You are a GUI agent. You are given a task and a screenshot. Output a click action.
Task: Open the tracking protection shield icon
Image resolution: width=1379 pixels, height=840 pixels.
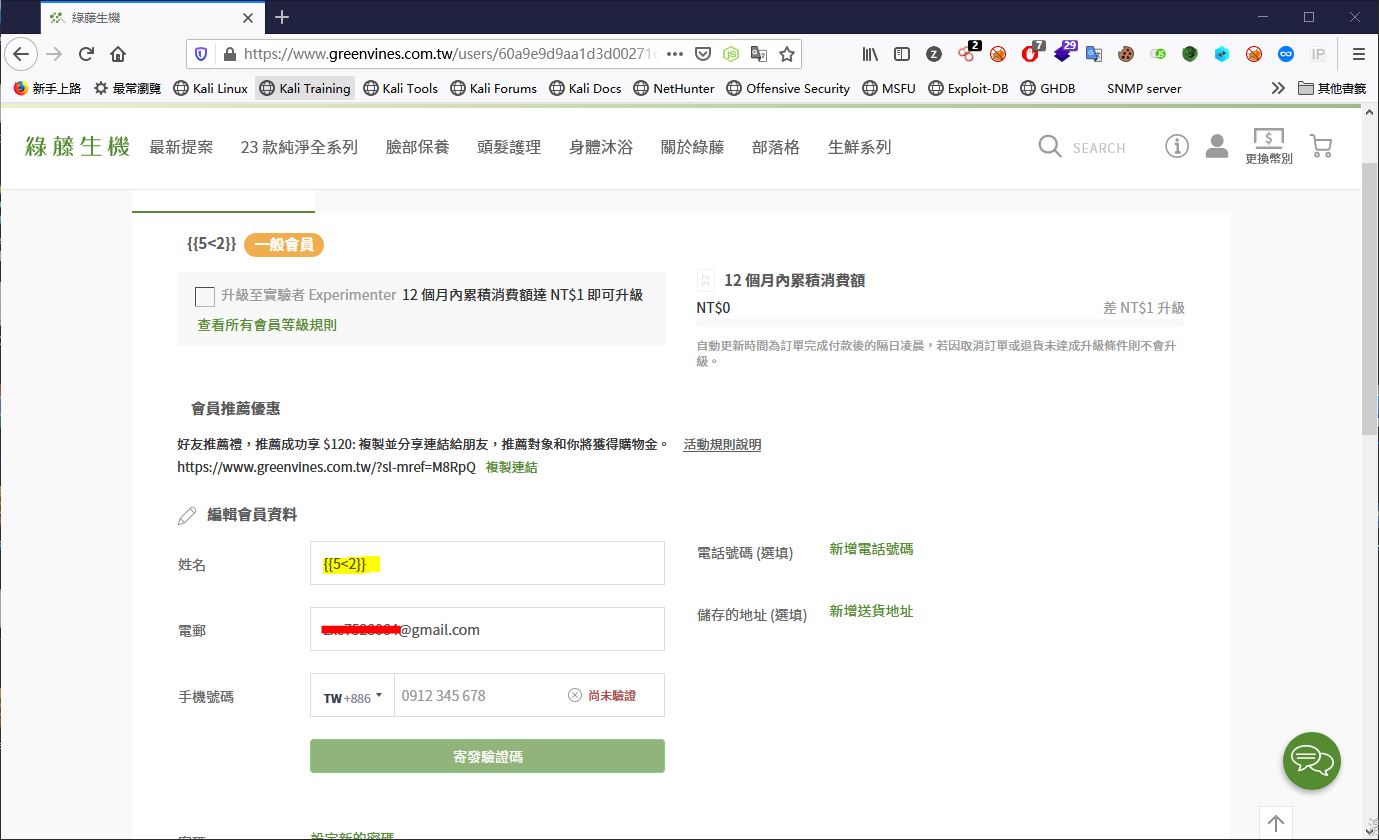click(201, 54)
